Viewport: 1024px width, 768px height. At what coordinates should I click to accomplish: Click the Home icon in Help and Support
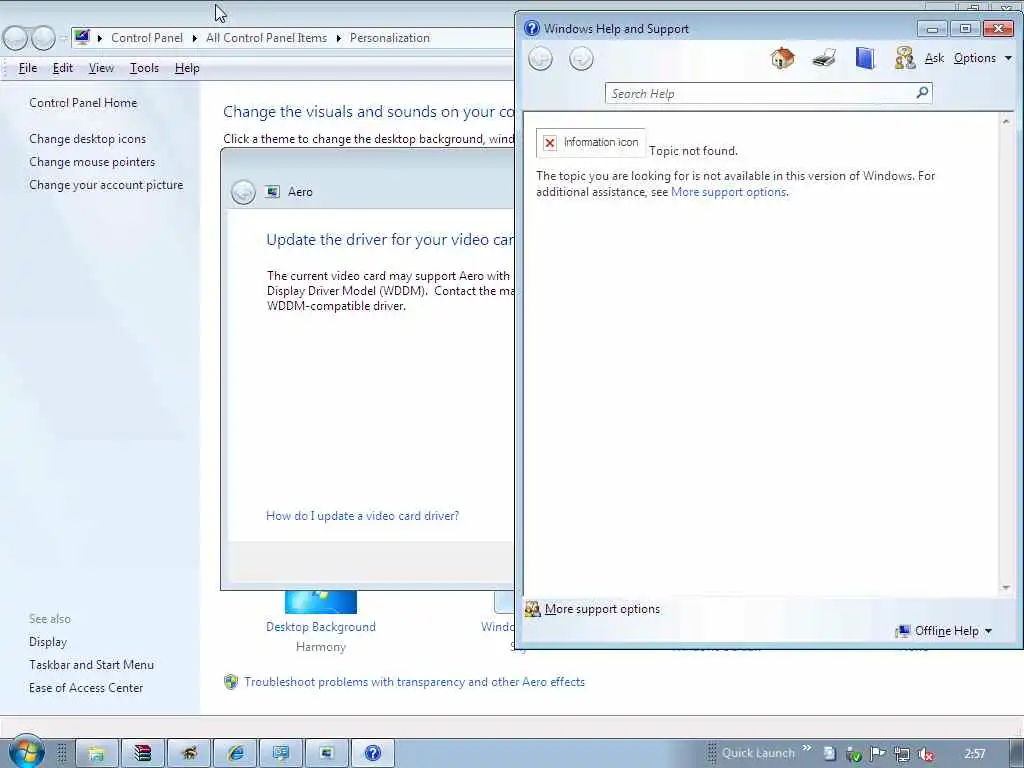tap(782, 58)
